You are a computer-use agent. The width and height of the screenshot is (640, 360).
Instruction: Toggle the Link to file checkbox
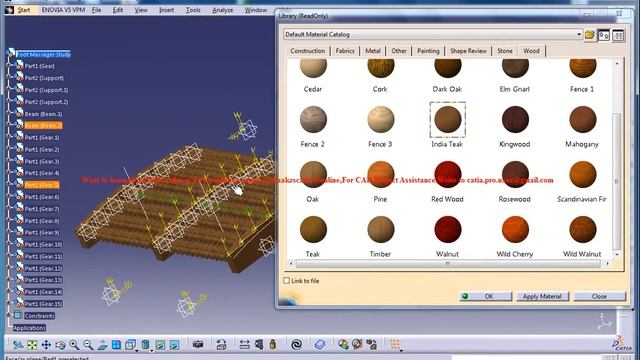(x=287, y=281)
